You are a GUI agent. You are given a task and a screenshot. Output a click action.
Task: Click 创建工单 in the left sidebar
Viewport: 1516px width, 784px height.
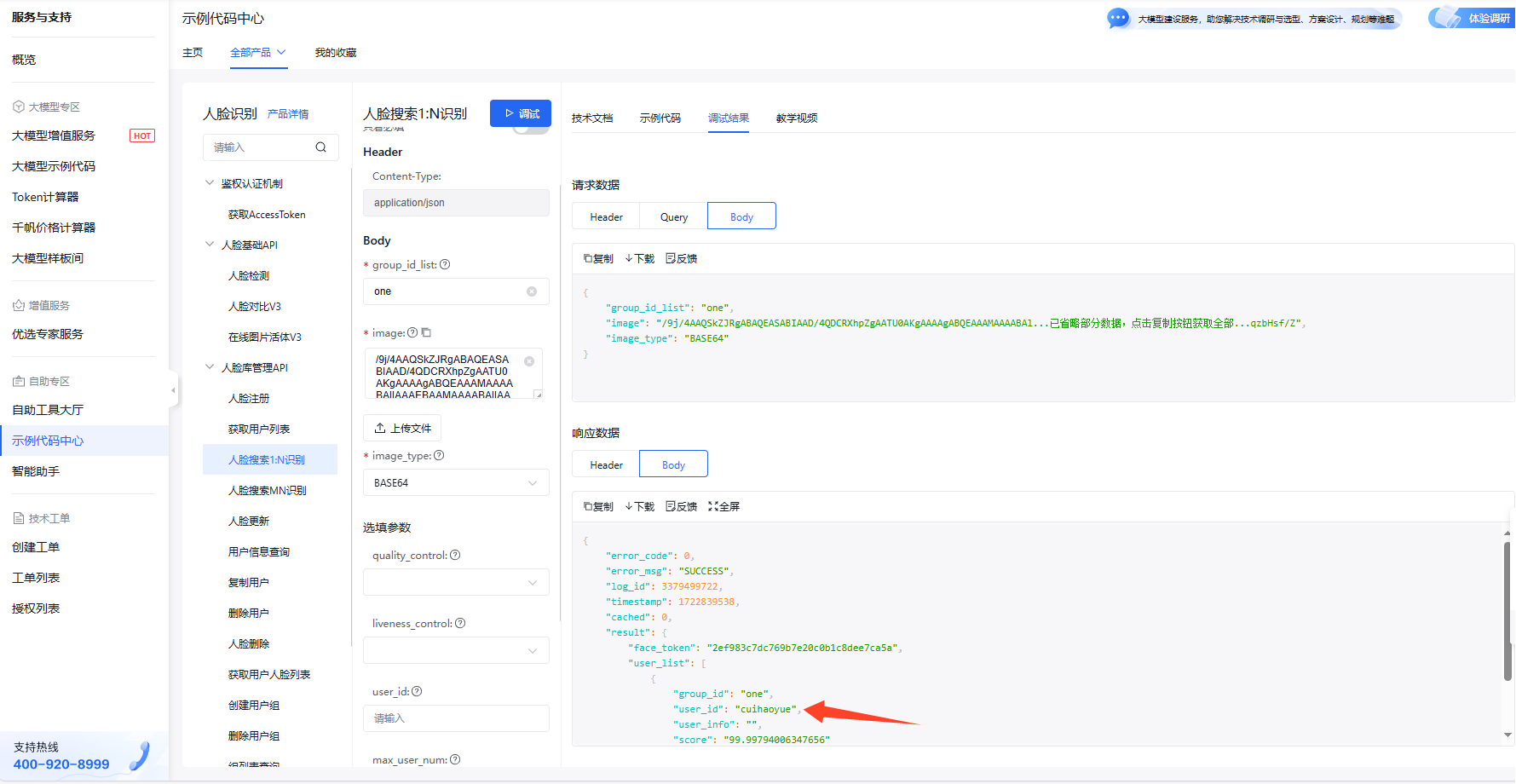36,547
